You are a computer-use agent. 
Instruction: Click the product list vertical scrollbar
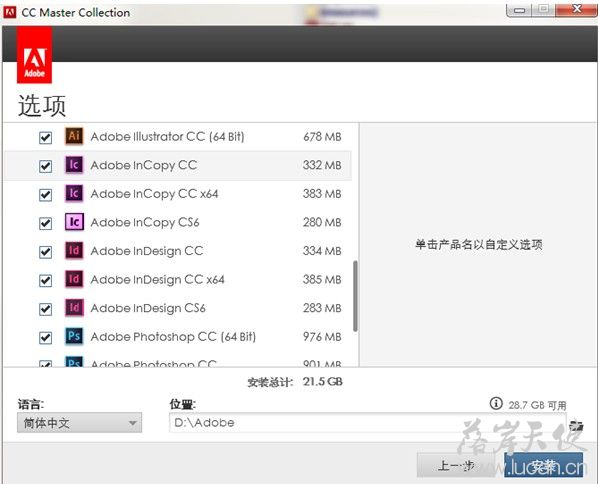click(355, 296)
